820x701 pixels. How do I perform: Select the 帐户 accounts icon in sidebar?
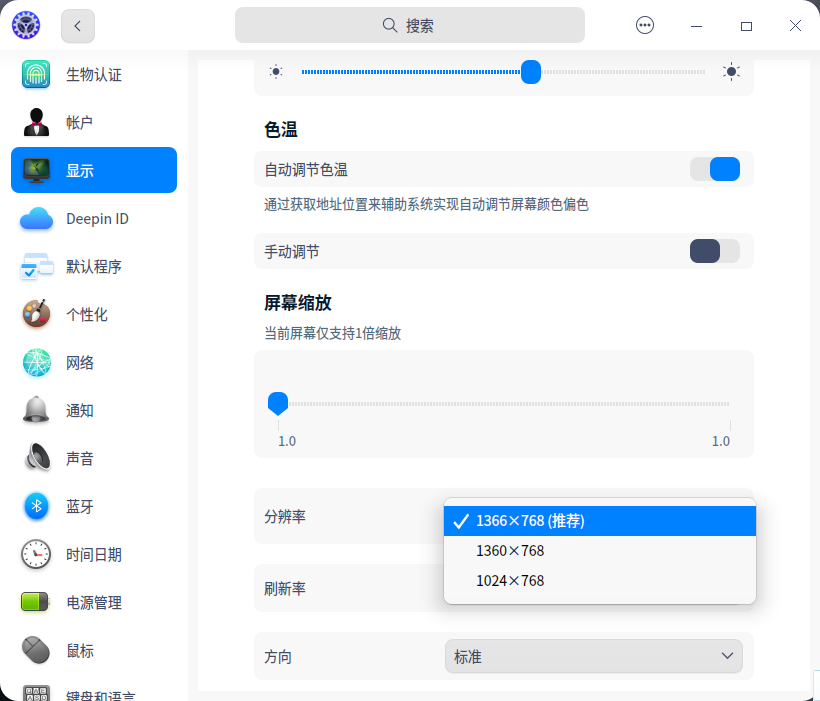tap(36, 122)
